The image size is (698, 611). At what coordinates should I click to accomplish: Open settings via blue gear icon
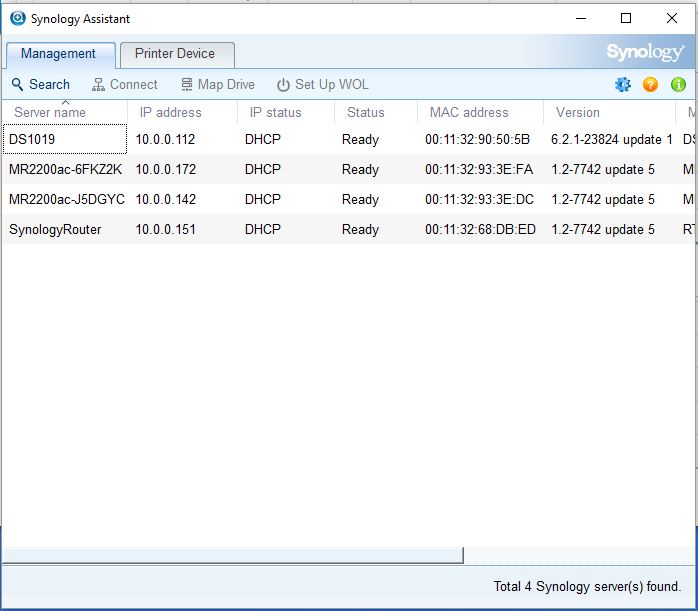623,84
